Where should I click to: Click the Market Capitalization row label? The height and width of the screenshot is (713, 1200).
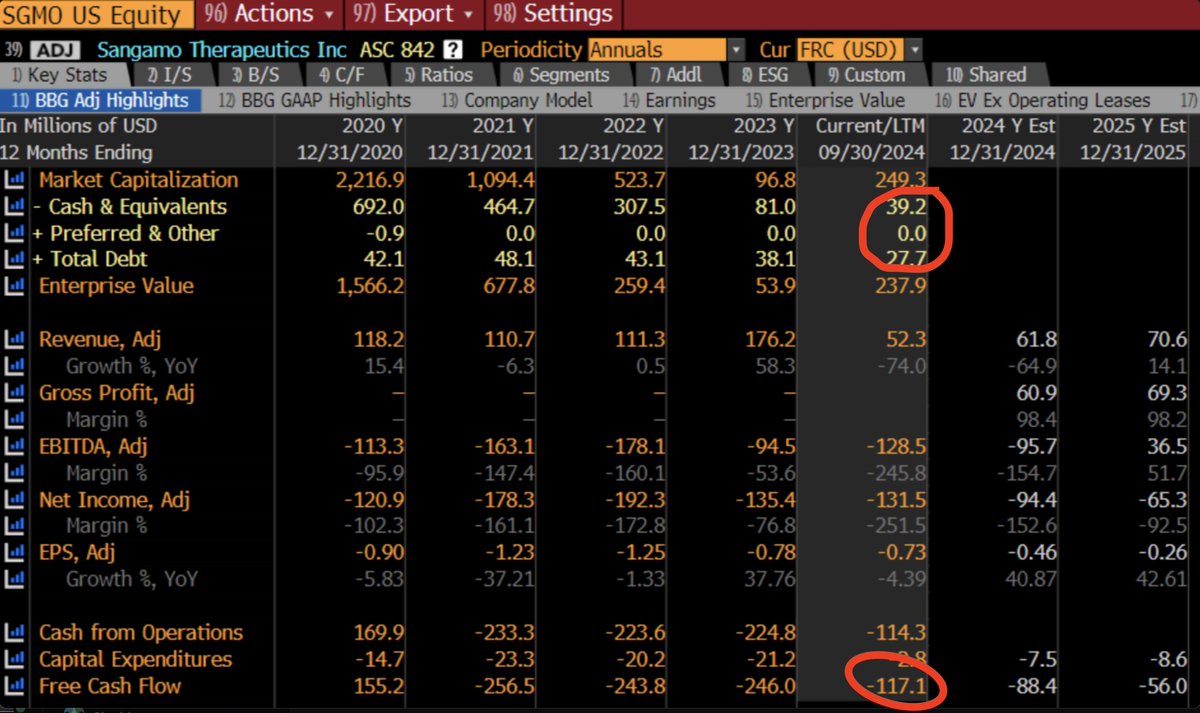pos(139,180)
